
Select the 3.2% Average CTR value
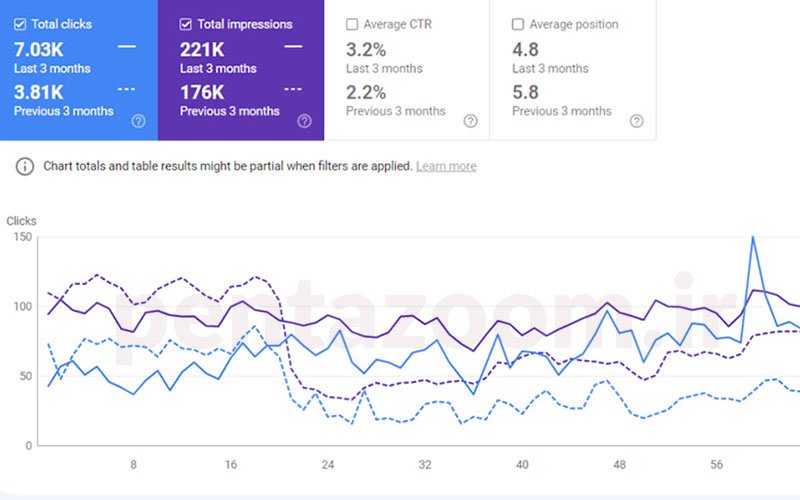[366, 49]
